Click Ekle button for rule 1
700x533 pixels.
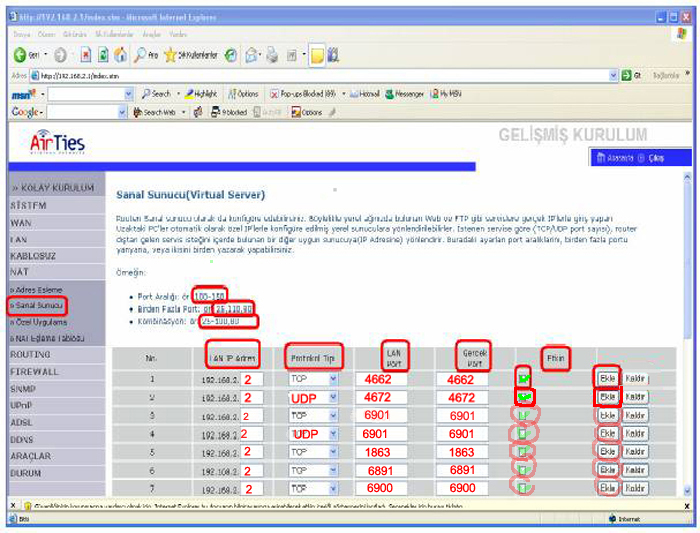tap(607, 379)
